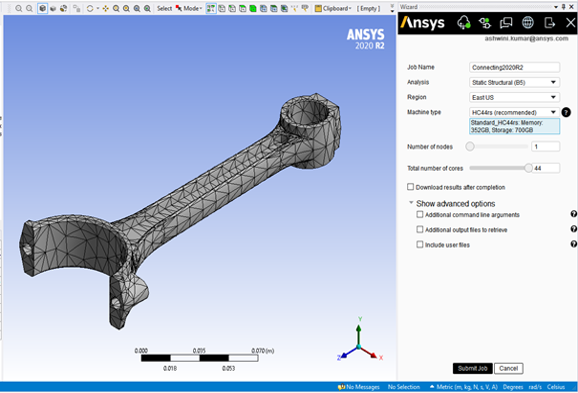Click the first magnifier icon in the toolbar
The height and width of the screenshot is (393, 578).
click(18, 8)
